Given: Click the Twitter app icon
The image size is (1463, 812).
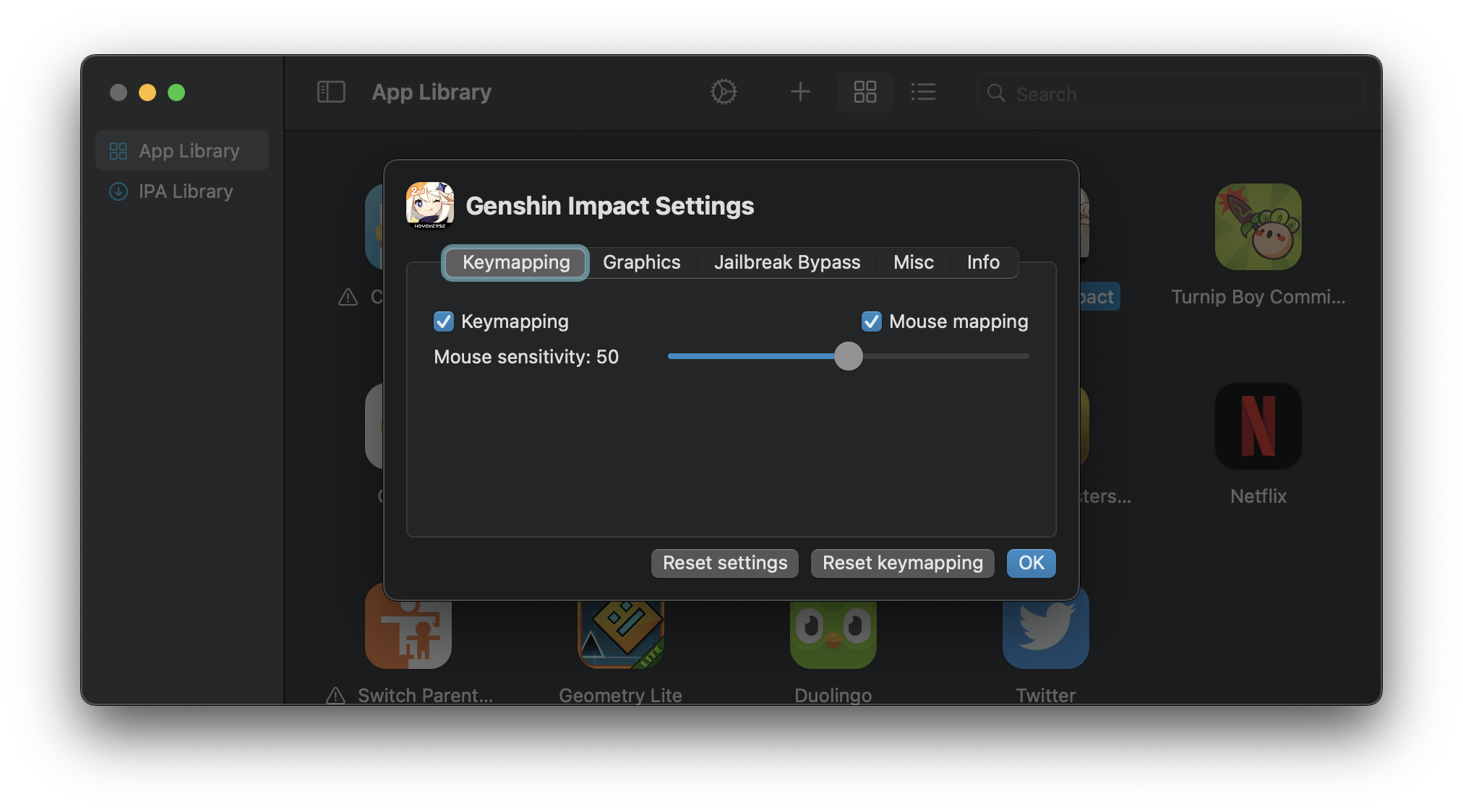Looking at the screenshot, I should pos(1044,629).
